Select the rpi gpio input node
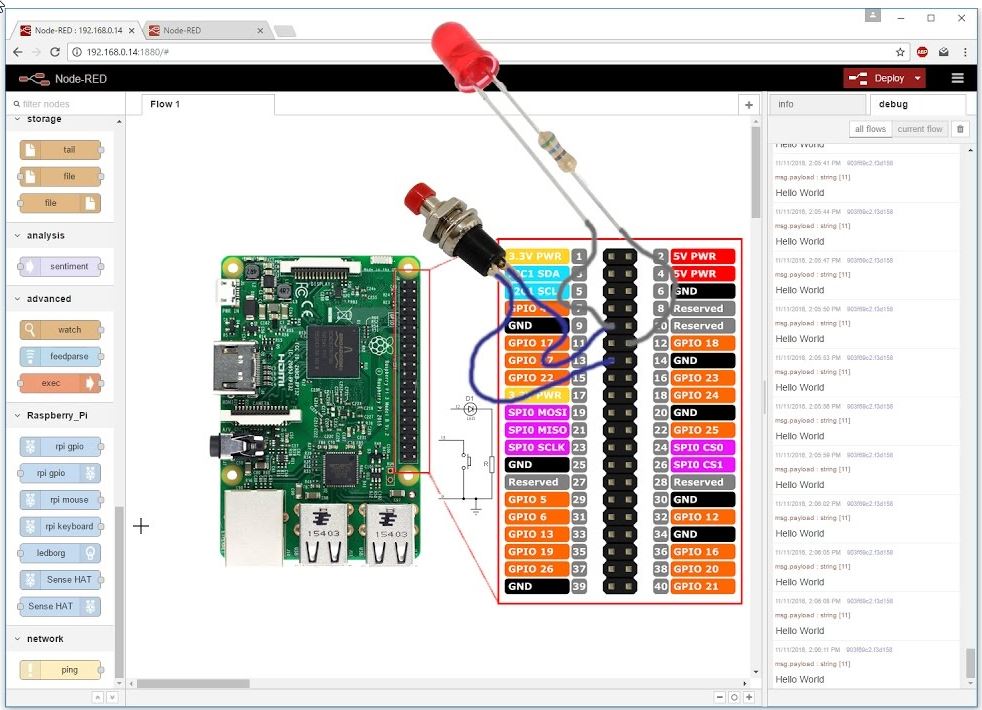This screenshot has width=982, height=710. pos(60,446)
